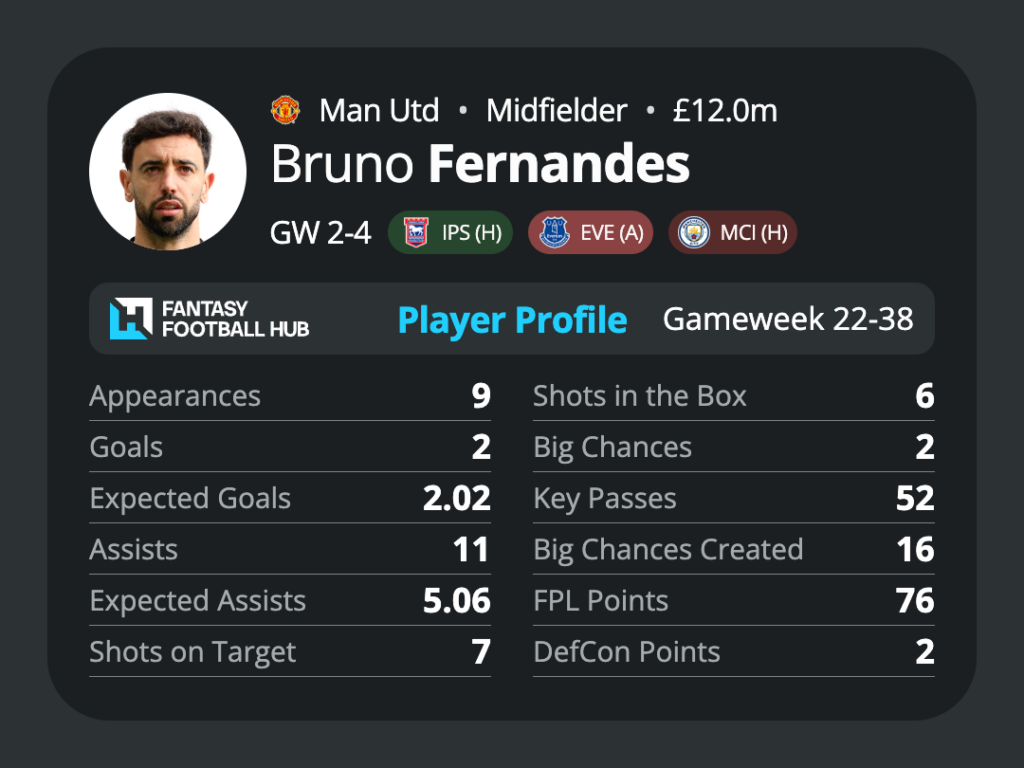
Task: Open the Gameweek 22-38 range label
Action: pyautogui.click(x=788, y=319)
